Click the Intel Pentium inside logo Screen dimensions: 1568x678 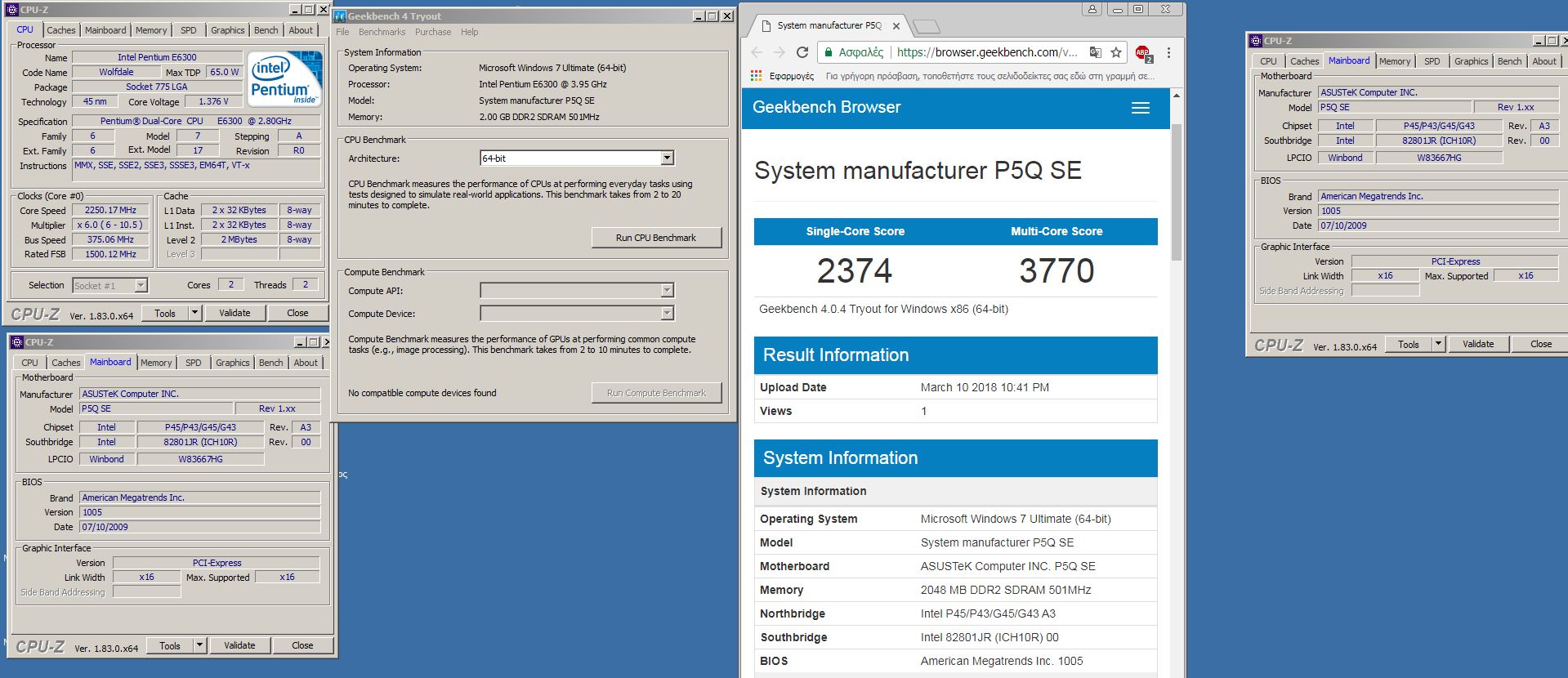point(284,79)
